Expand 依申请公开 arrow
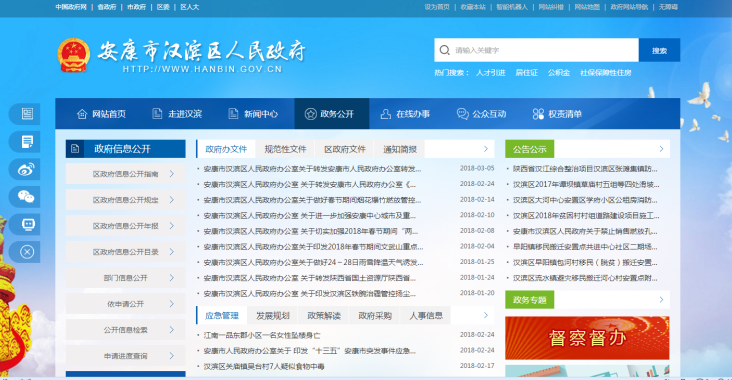The image size is (732, 380). (x=172, y=304)
